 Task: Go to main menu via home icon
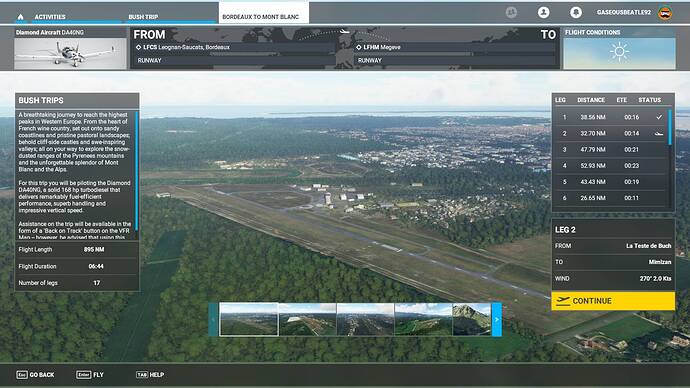pos(20,17)
